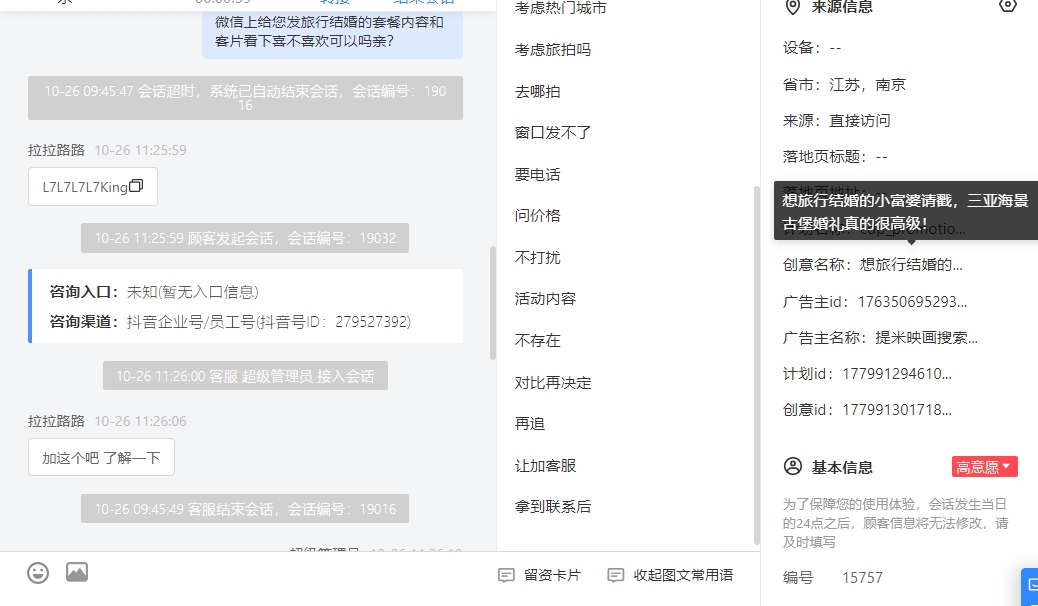Select quick reply 再追
The image size is (1038, 606).
(x=530, y=423)
